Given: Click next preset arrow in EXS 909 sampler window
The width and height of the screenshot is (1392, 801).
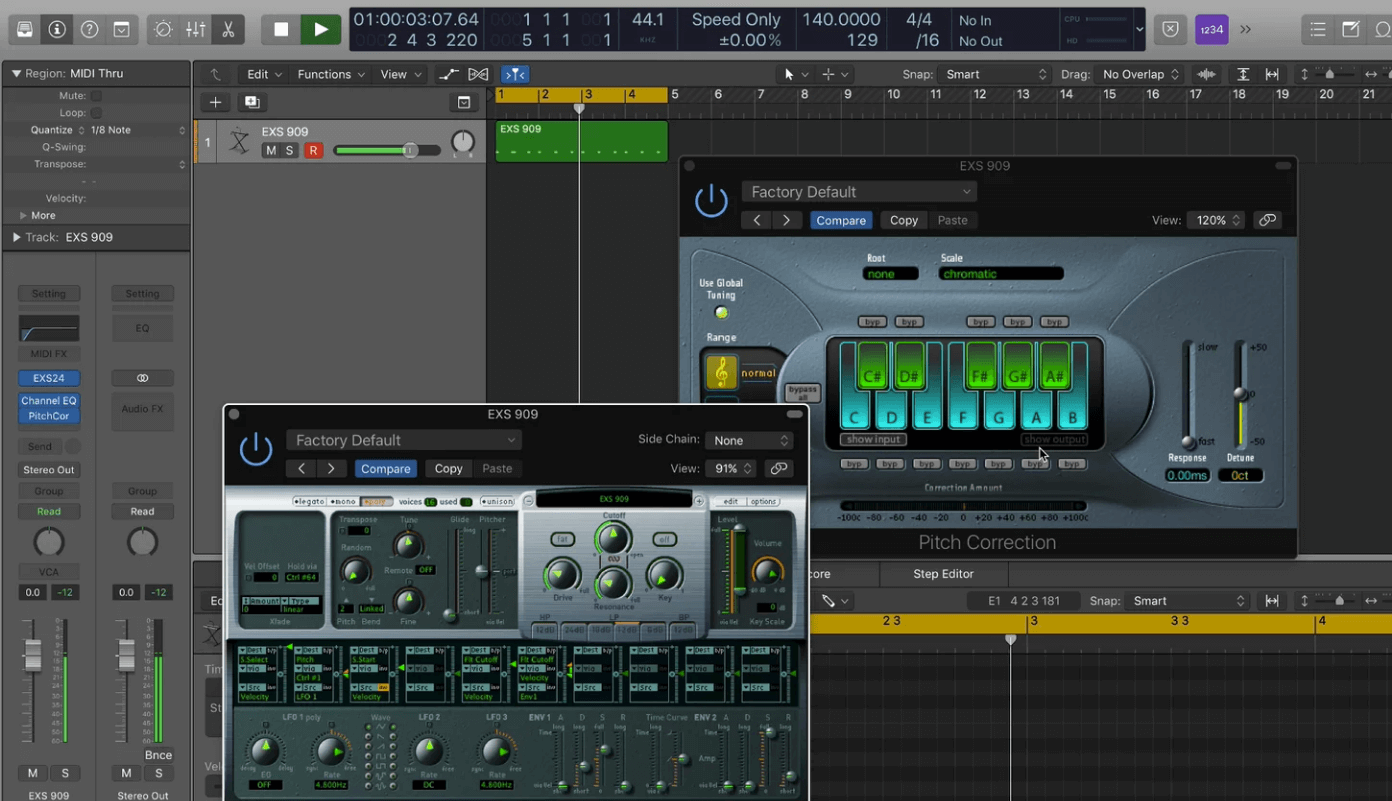Looking at the screenshot, I should click(331, 468).
